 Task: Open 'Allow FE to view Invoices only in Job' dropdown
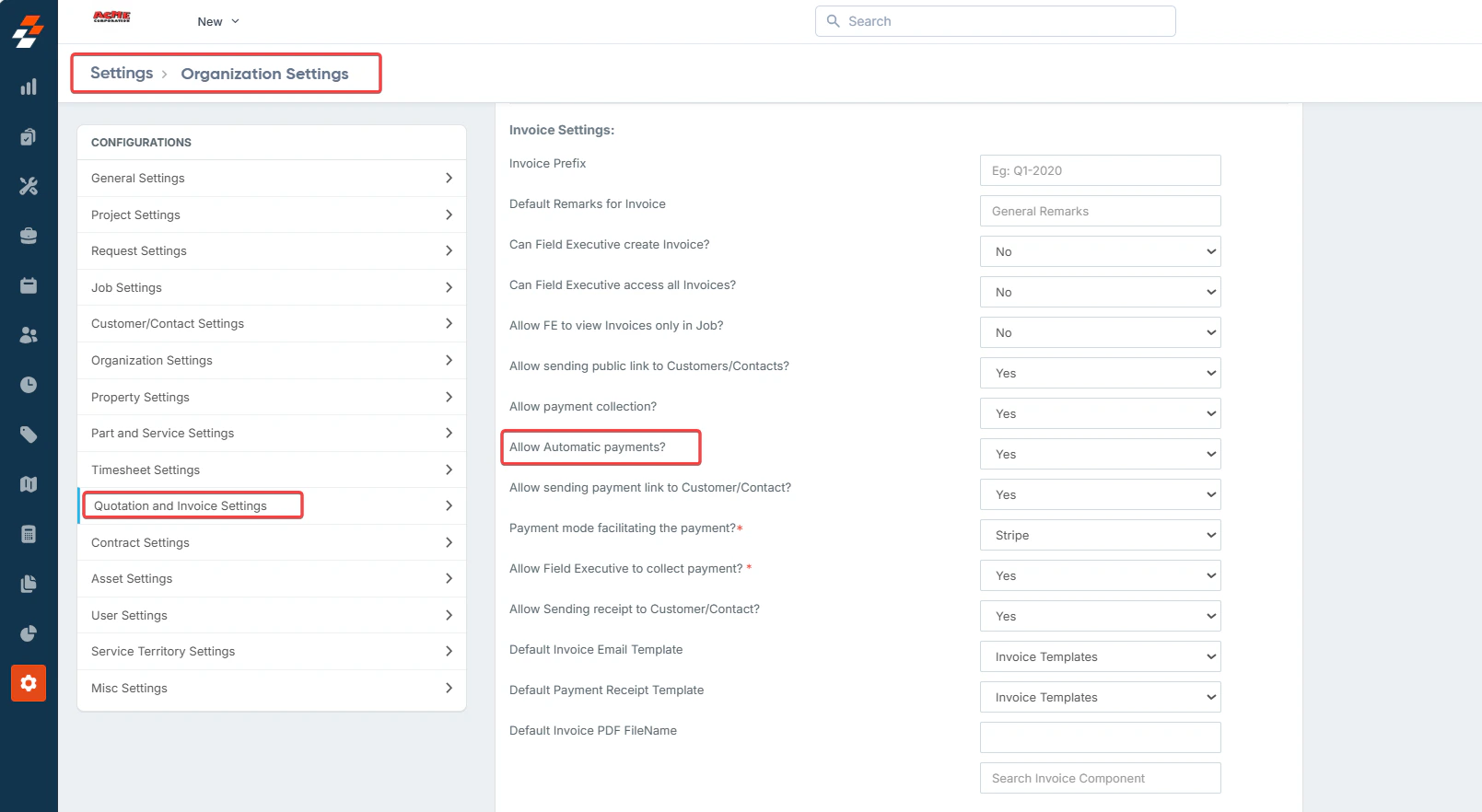click(1100, 332)
